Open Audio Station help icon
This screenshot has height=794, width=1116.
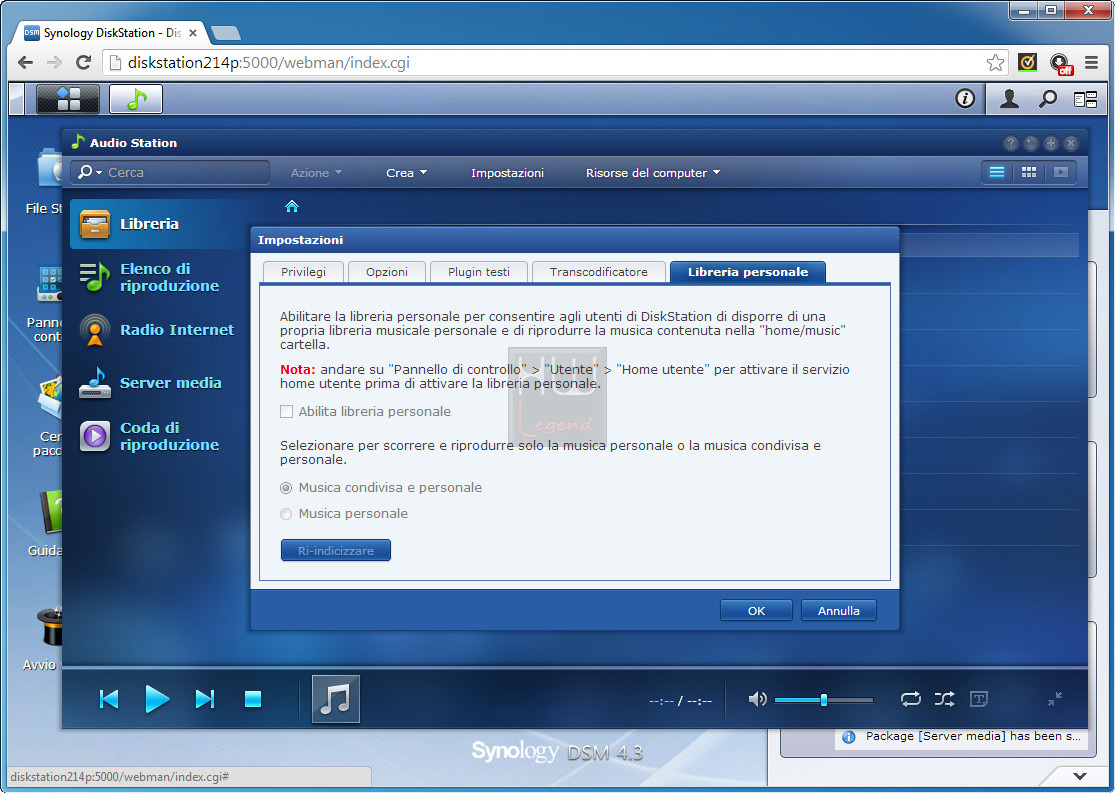(1011, 143)
